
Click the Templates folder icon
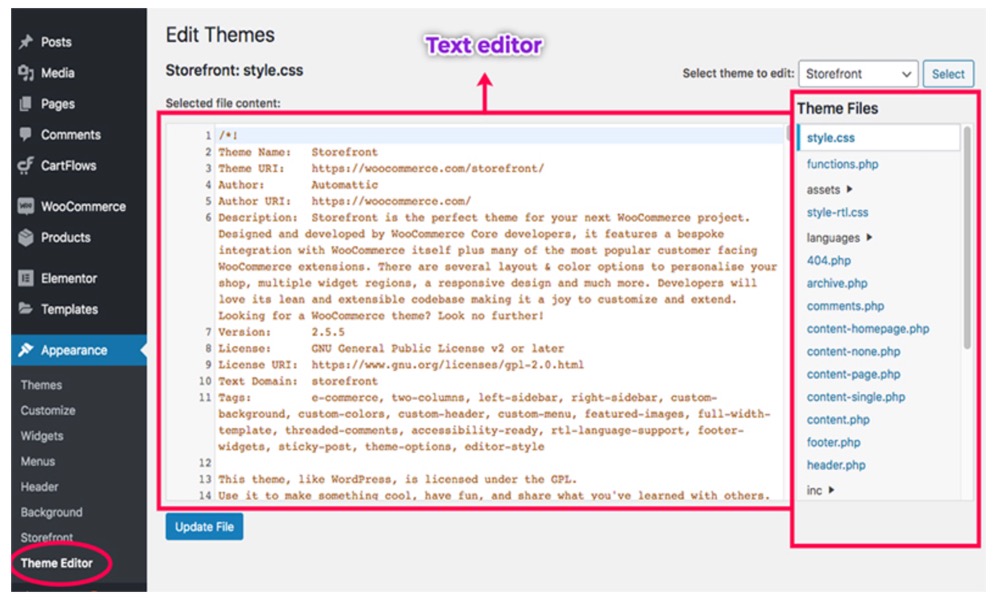(26, 309)
